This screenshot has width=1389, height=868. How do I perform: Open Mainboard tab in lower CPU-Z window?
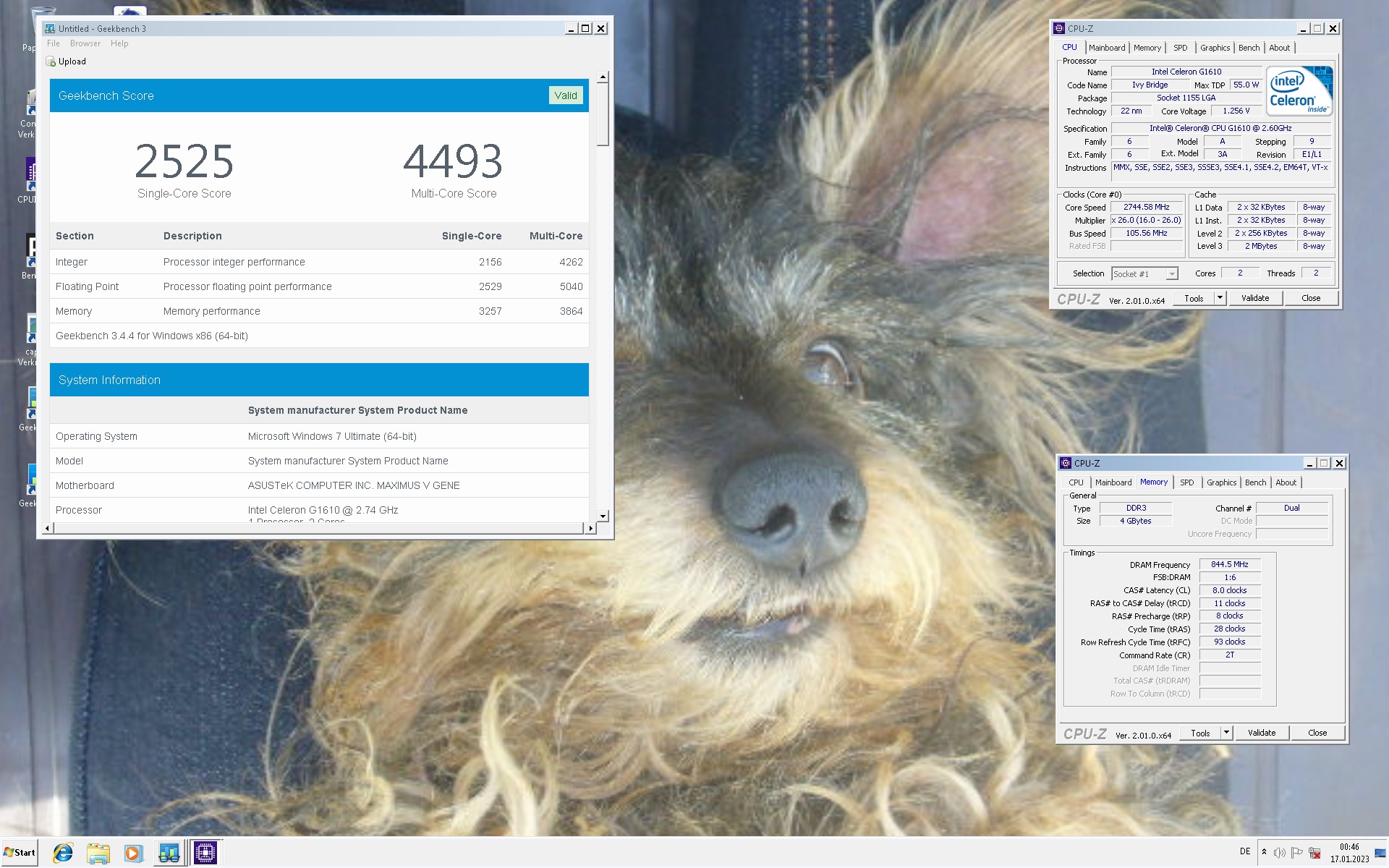(x=1113, y=482)
